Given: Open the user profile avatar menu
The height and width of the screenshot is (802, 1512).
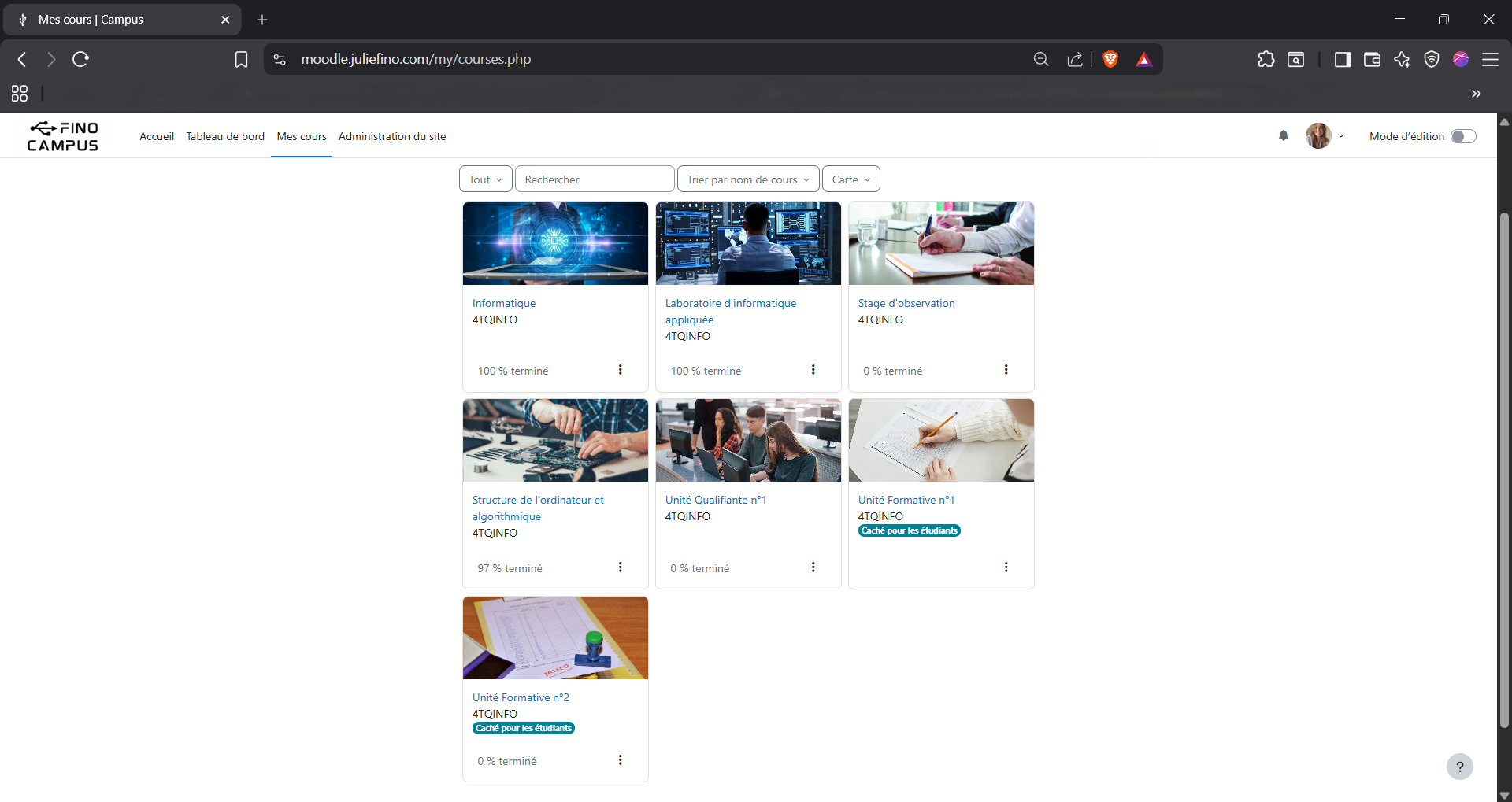Looking at the screenshot, I should tap(1325, 136).
